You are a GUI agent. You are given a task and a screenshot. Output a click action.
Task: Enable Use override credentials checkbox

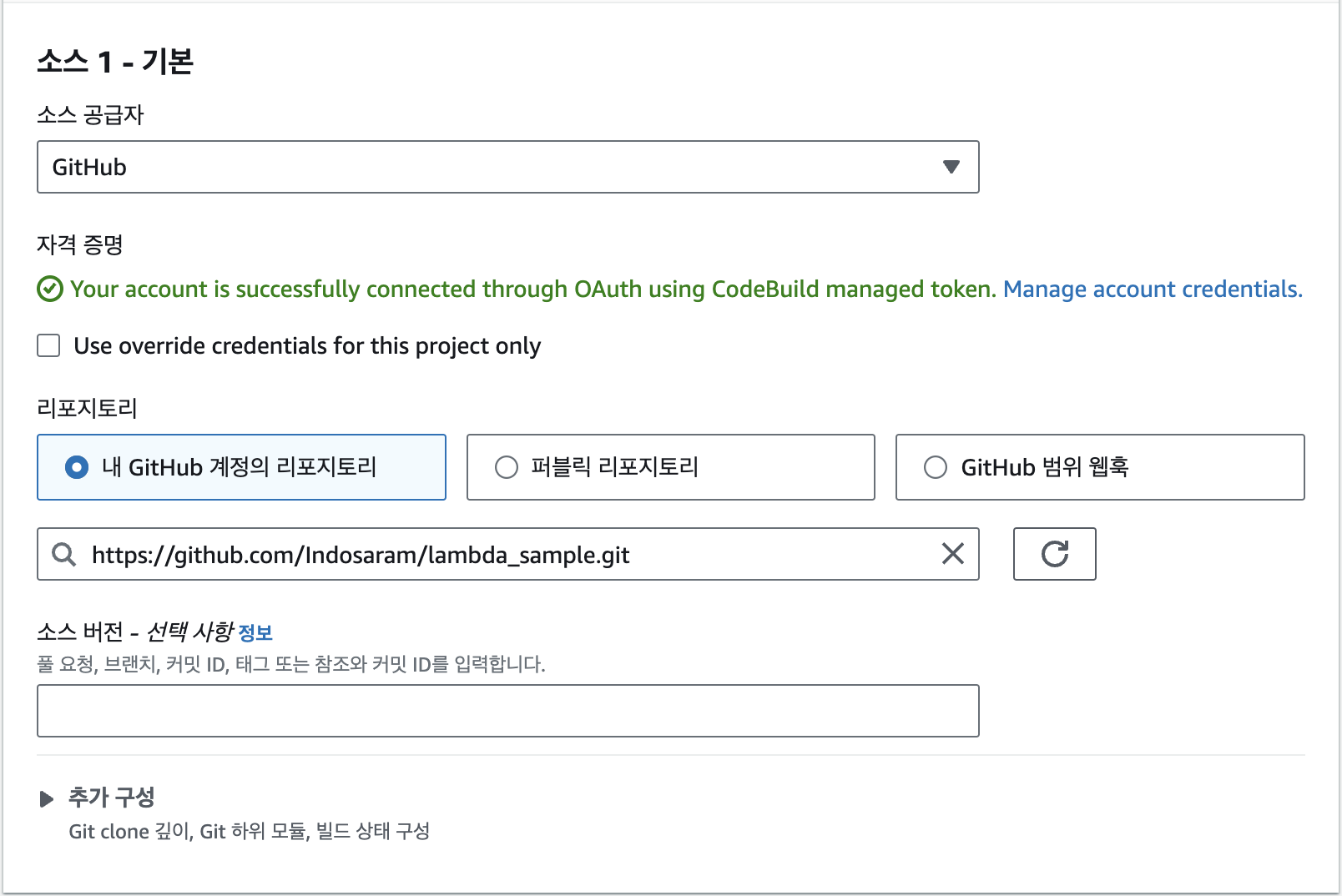click(x=48, y=345)
